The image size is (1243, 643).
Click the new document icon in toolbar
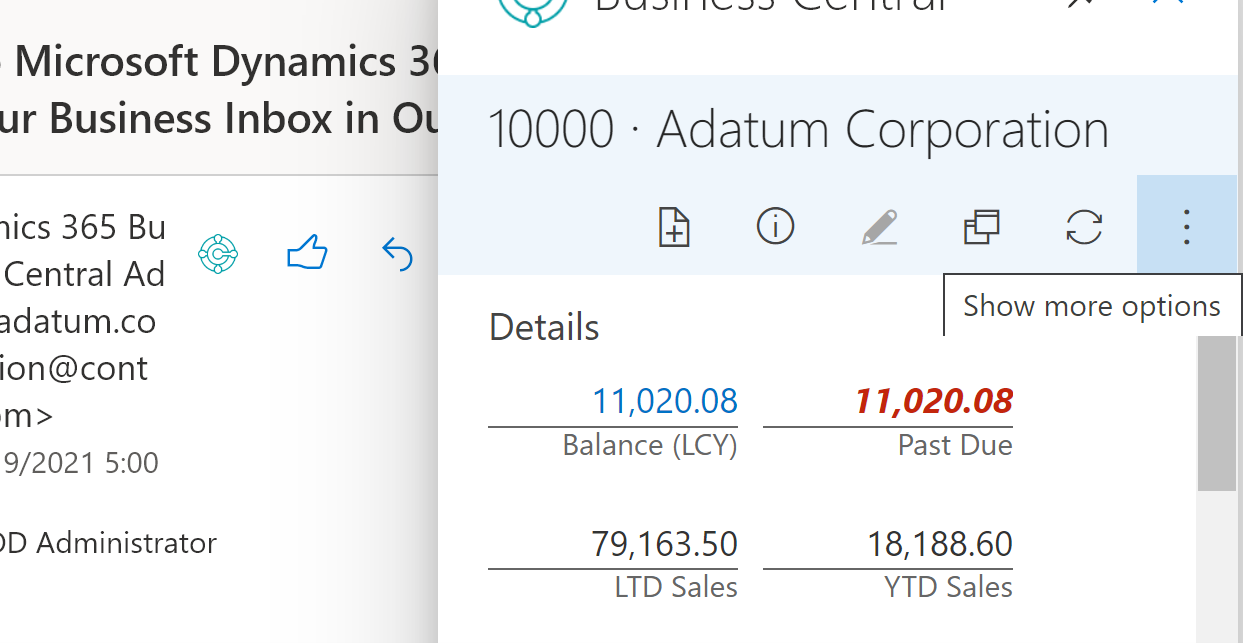coord(675,227)
